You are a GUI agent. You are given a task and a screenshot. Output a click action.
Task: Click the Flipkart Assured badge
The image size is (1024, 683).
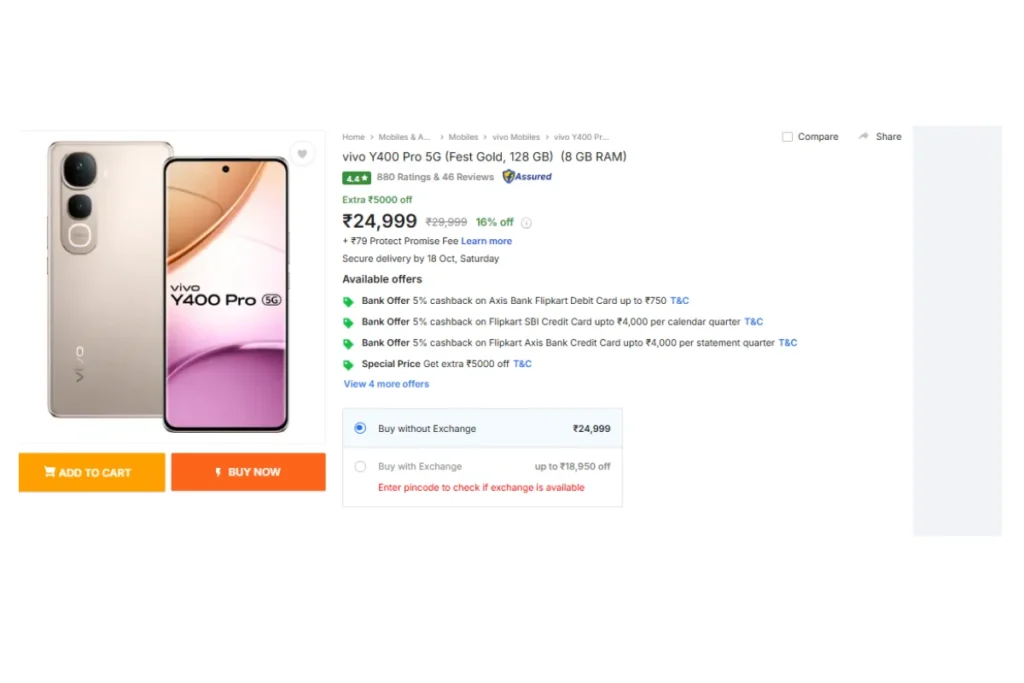pyautogui.click(x=527, y=177)
